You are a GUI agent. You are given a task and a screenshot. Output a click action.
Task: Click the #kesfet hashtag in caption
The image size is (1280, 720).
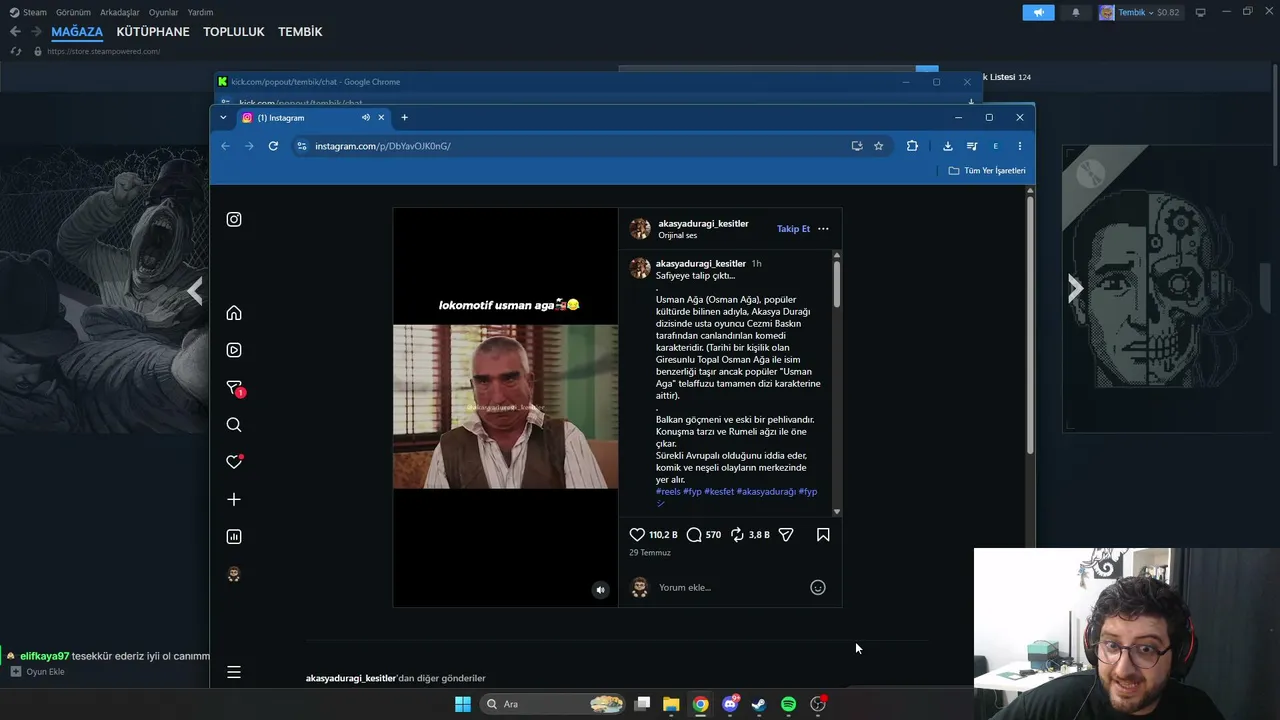719,492
